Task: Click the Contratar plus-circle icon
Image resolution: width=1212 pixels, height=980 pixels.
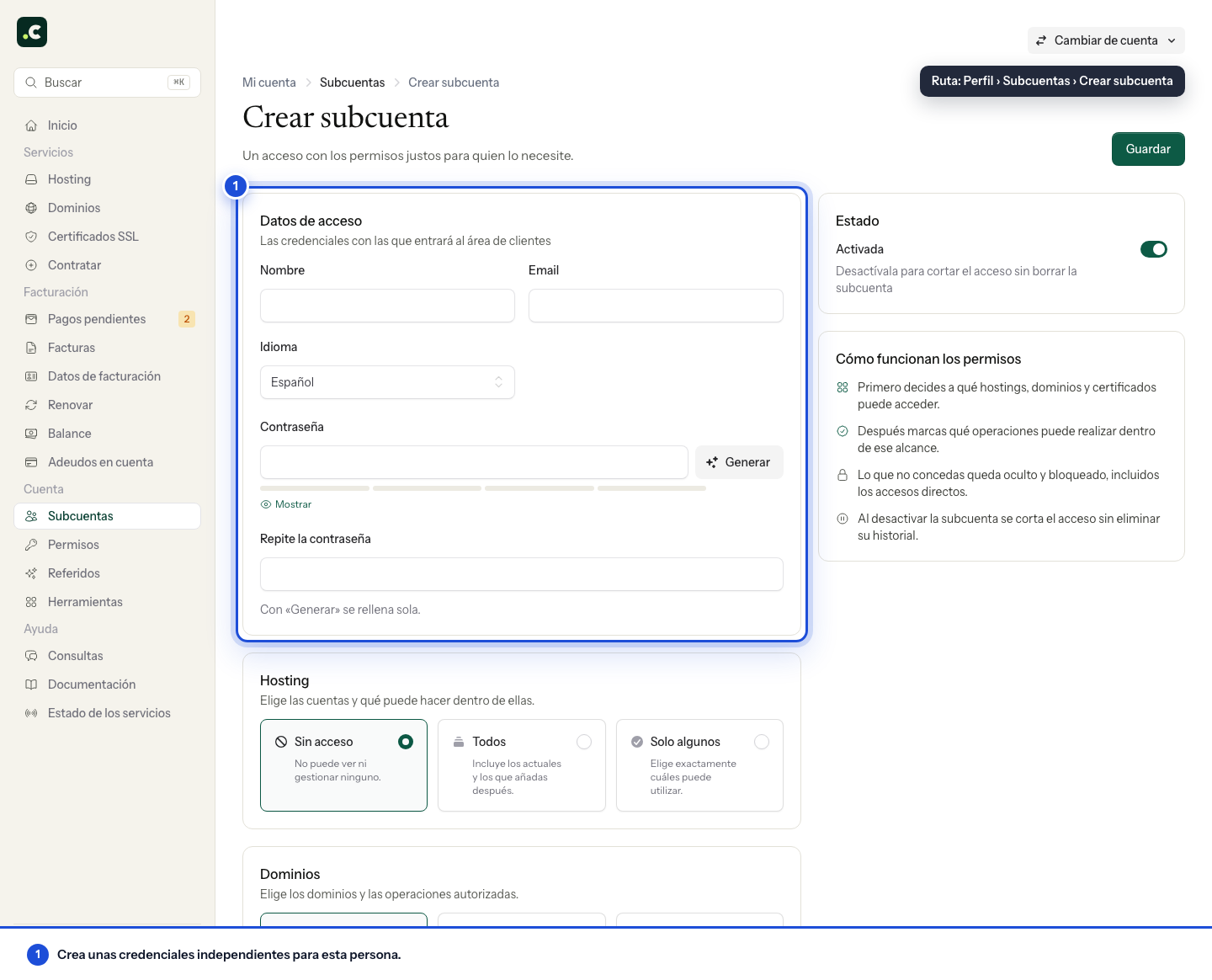Action: point(31,265)
